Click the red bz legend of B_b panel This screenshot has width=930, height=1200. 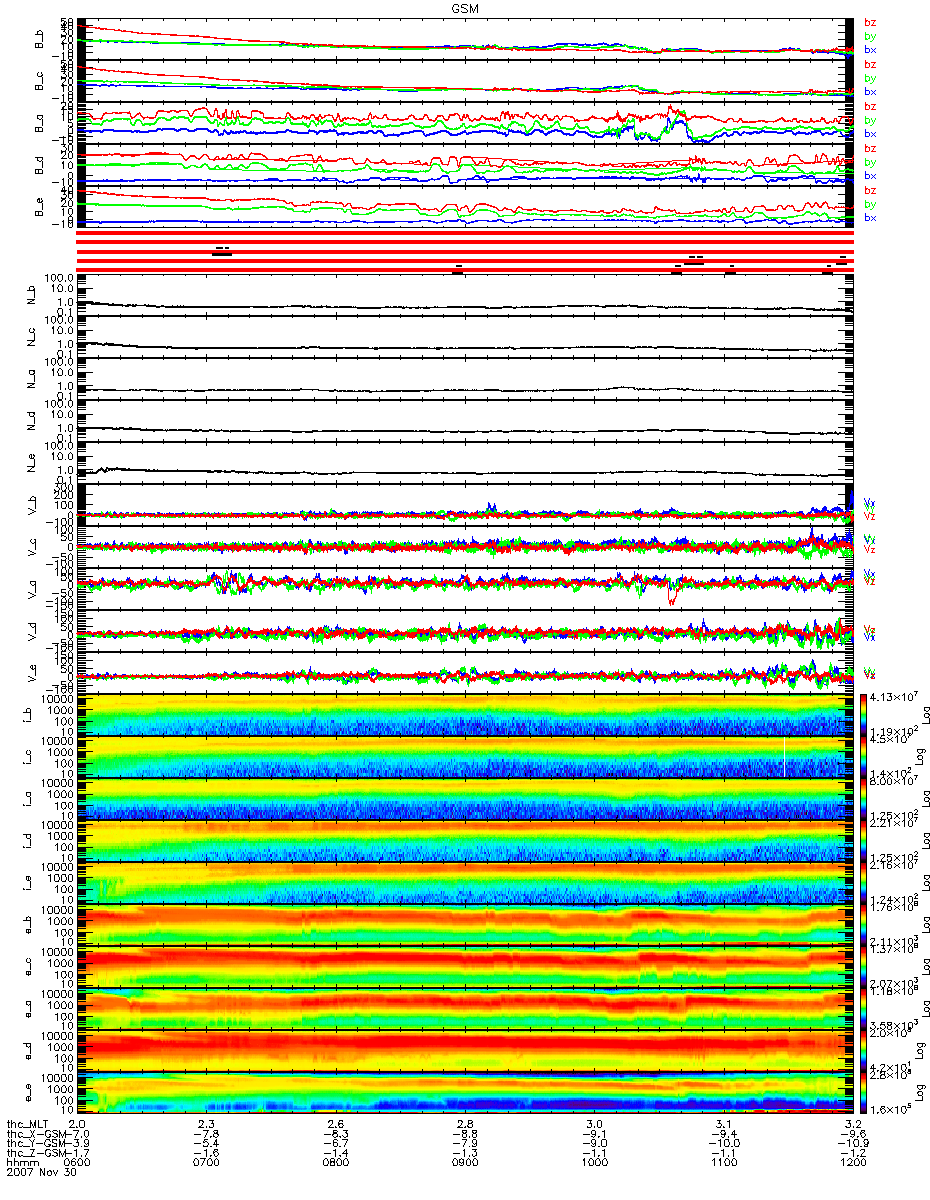tap(870, 22)
